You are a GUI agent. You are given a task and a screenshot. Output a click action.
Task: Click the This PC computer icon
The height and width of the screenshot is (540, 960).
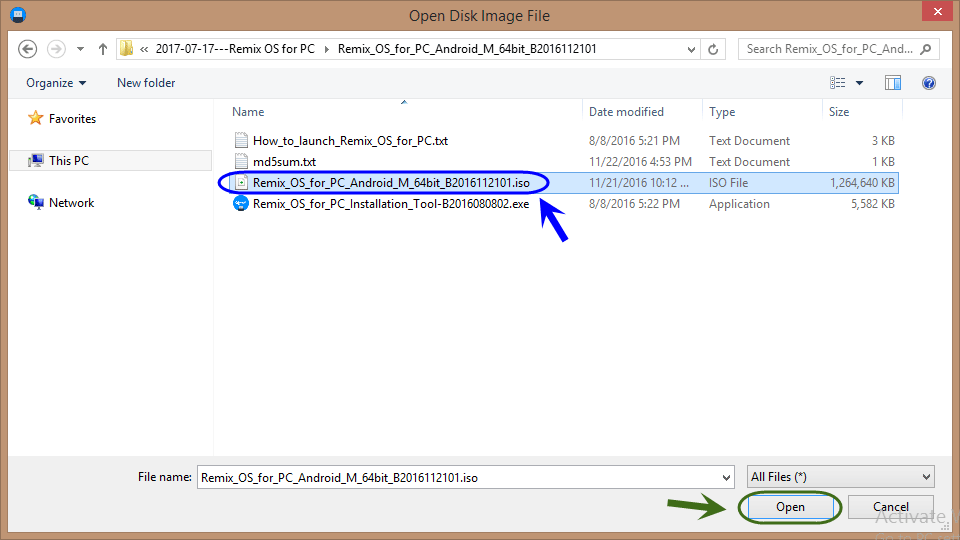click(36, 160)
